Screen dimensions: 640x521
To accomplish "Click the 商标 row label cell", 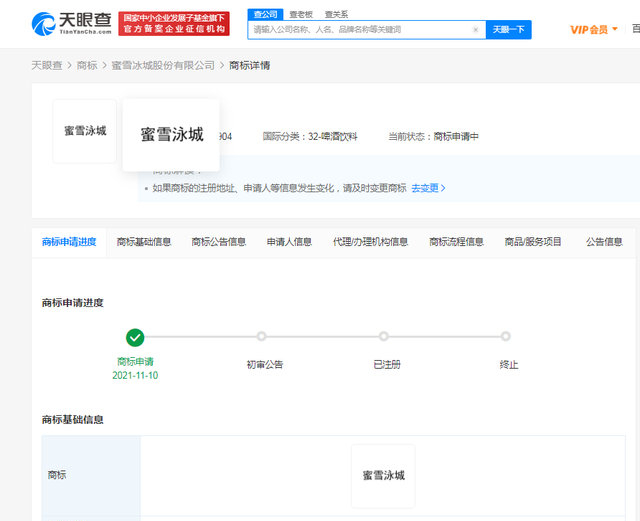I will (x=91, y=475).
